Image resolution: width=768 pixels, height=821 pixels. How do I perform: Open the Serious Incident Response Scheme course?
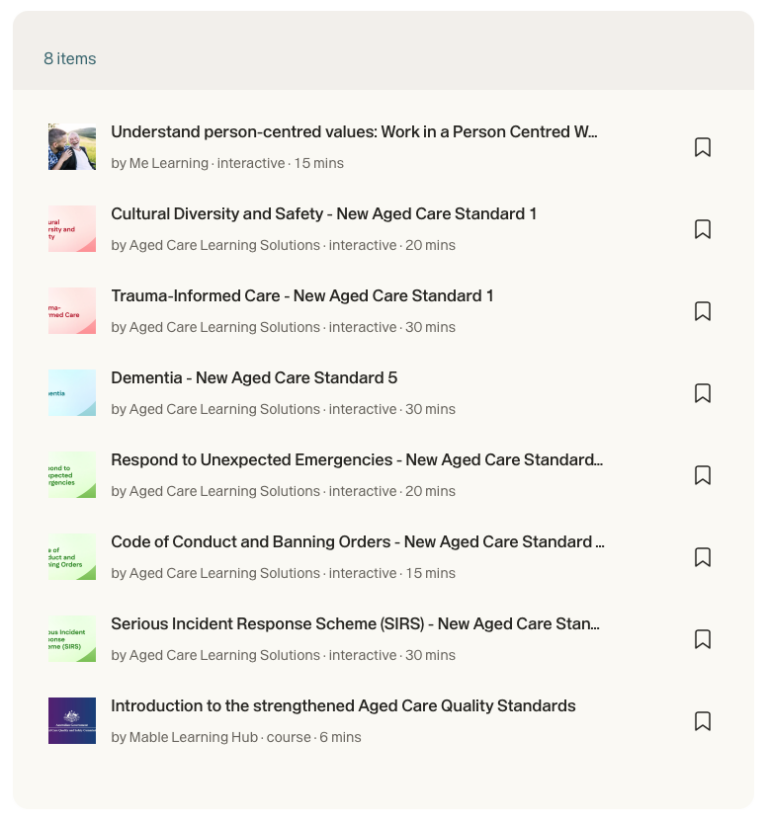point(356,623)
